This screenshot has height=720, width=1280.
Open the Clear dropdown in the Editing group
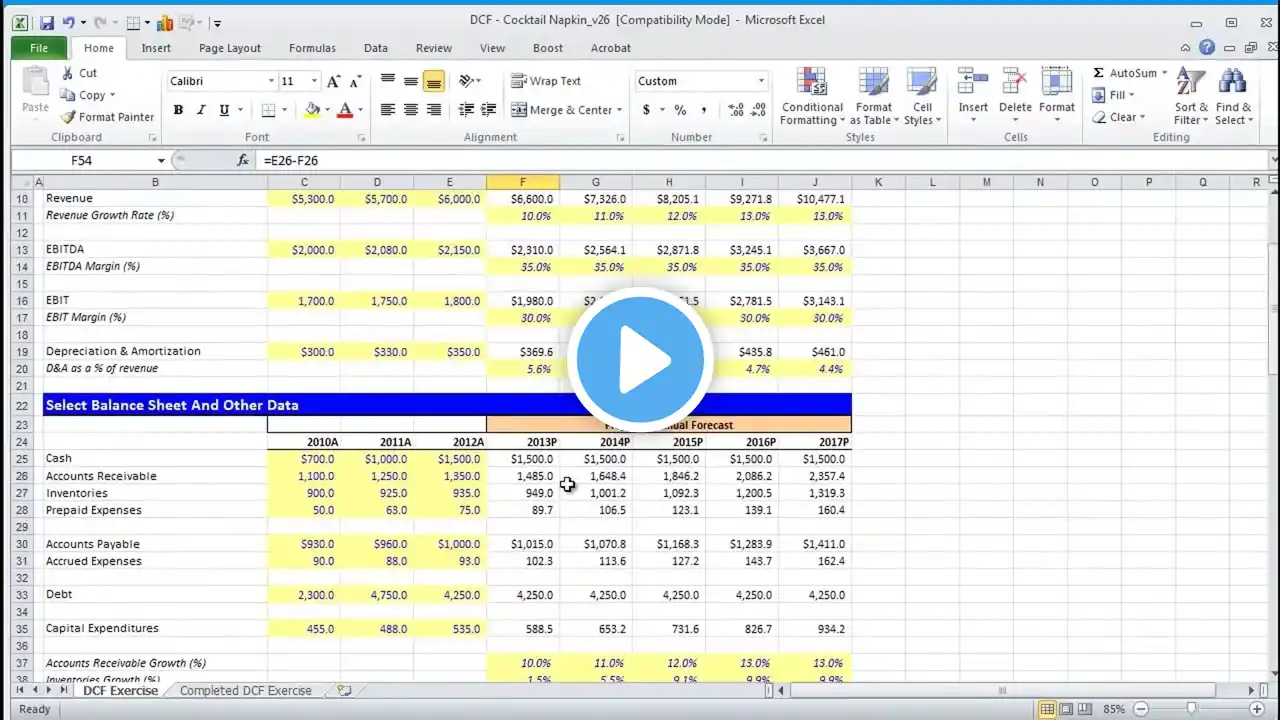click(1117, 117)
